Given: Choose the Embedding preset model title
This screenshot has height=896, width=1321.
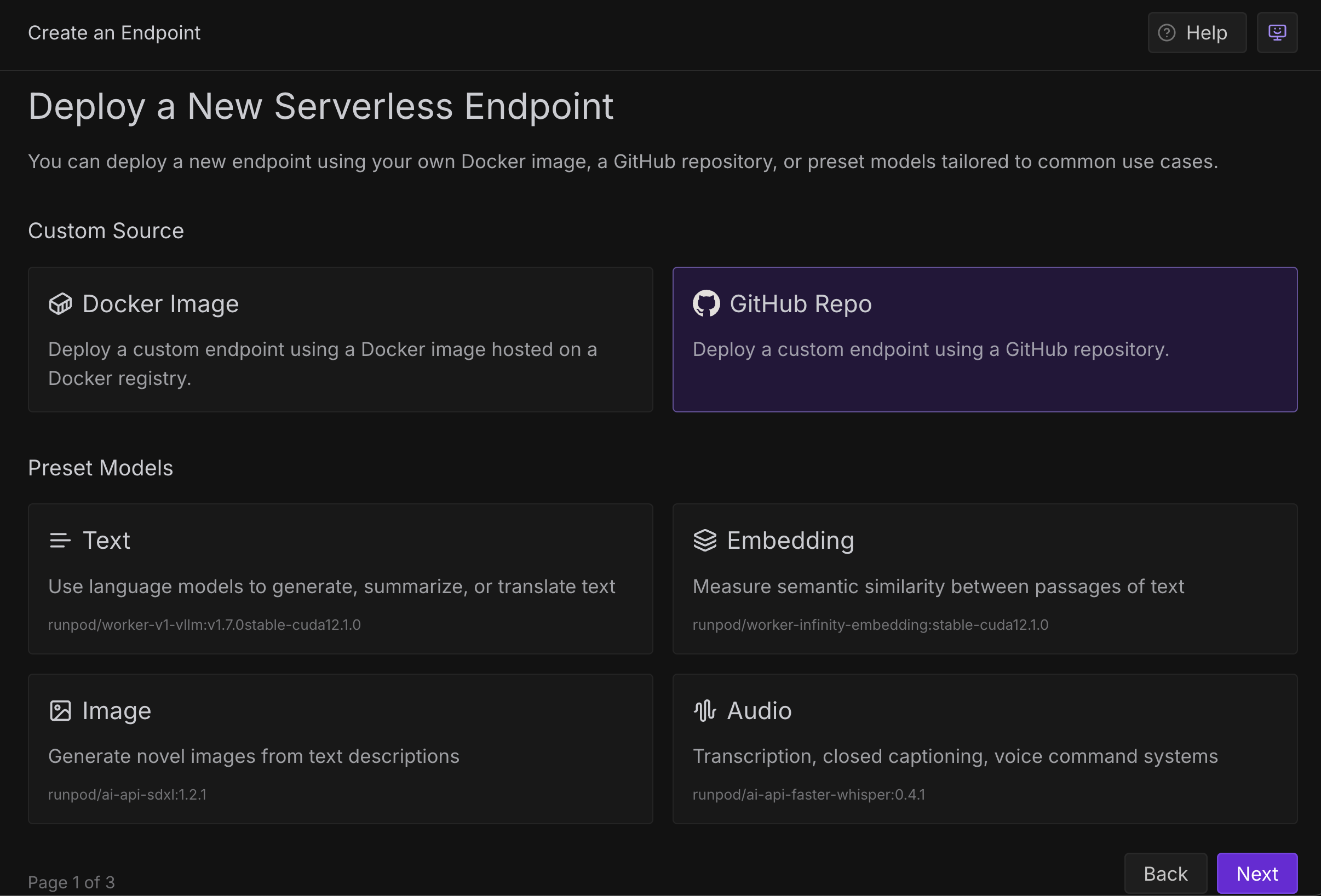Looking at the screenshot, I should pyautogui.click(x=791, y=541).
